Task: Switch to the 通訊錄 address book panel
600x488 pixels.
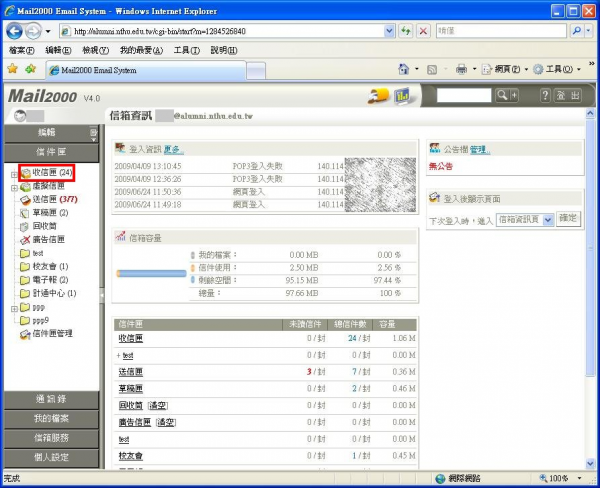Action: (x=50, y=399)
